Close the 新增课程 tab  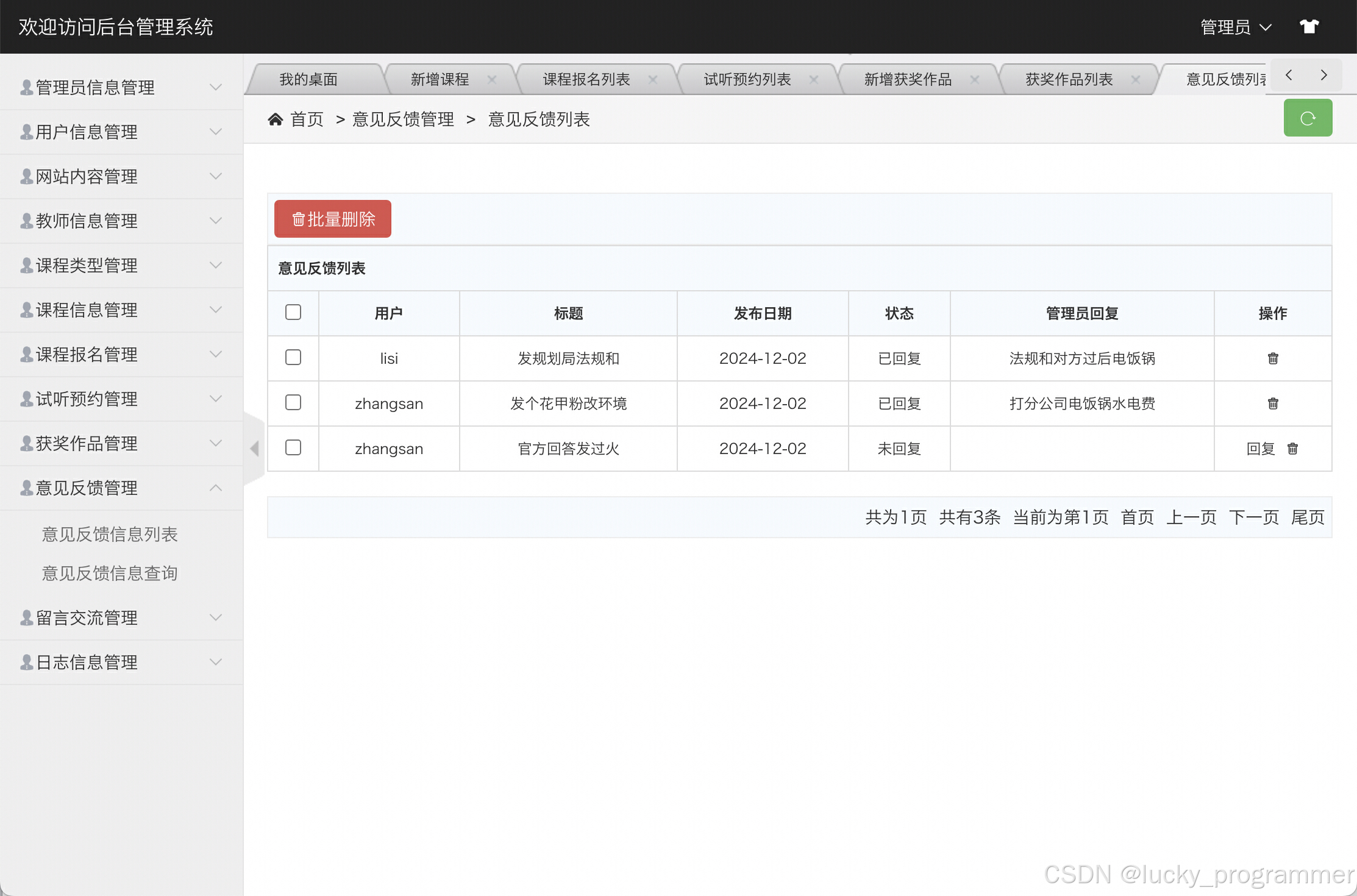pos(492,79)
